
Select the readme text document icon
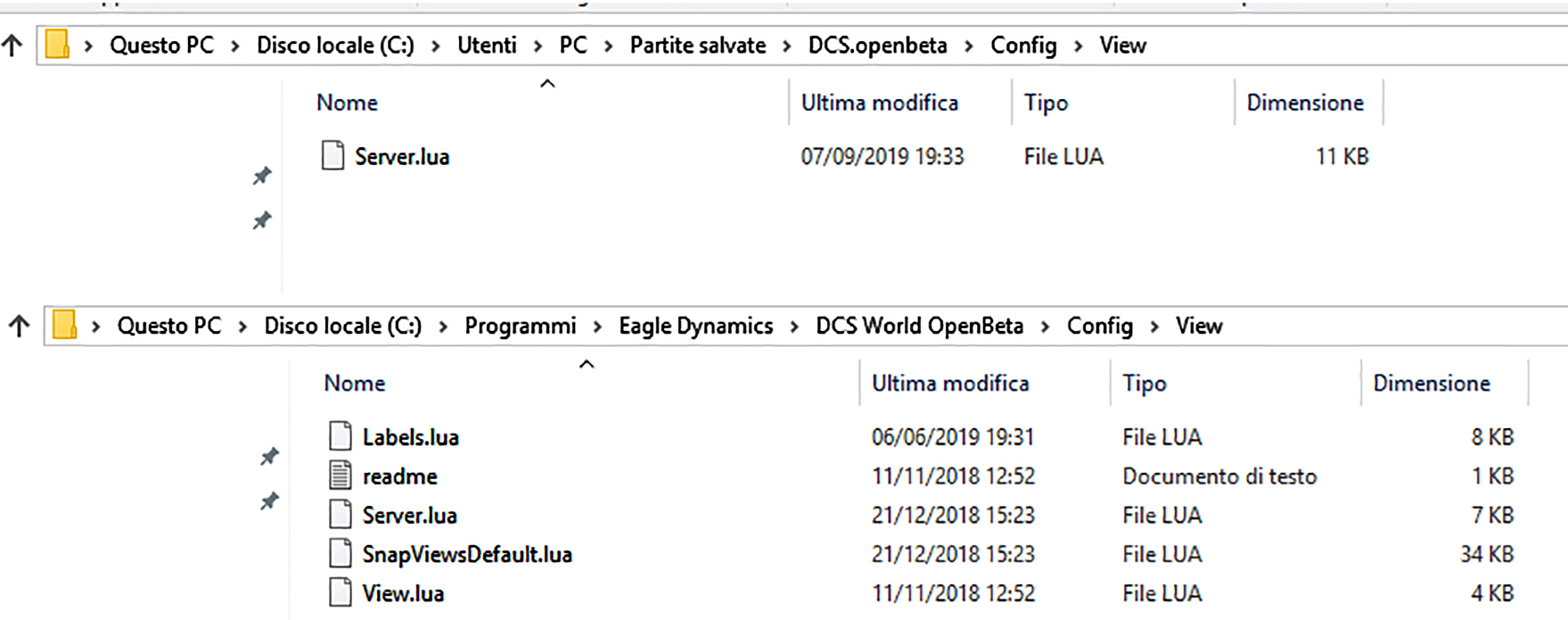[340, 475]
